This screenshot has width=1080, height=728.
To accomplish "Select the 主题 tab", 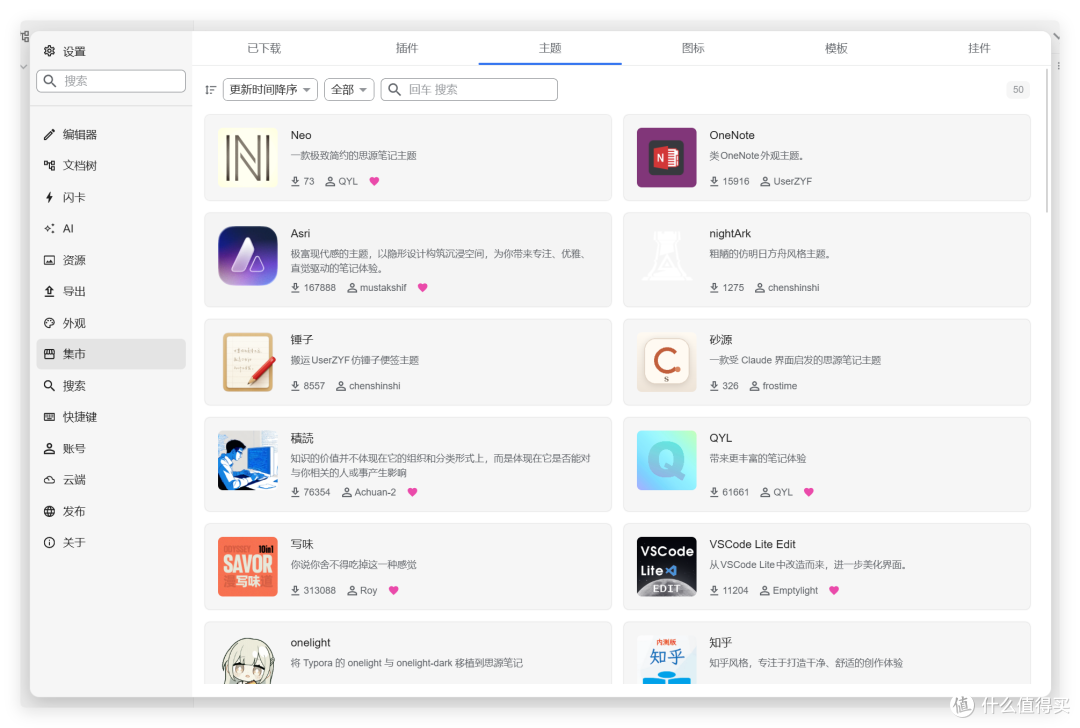I will 550,48.
